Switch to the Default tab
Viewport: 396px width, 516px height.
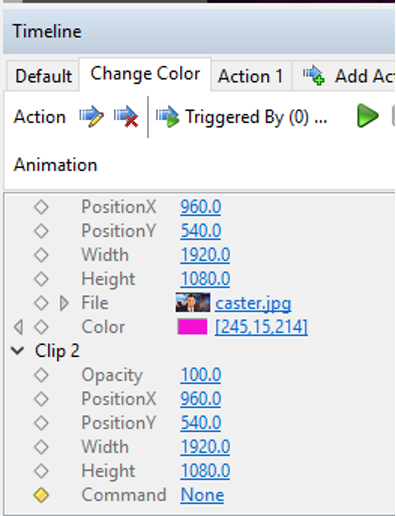pyautogui.click(x=43, y=76)
